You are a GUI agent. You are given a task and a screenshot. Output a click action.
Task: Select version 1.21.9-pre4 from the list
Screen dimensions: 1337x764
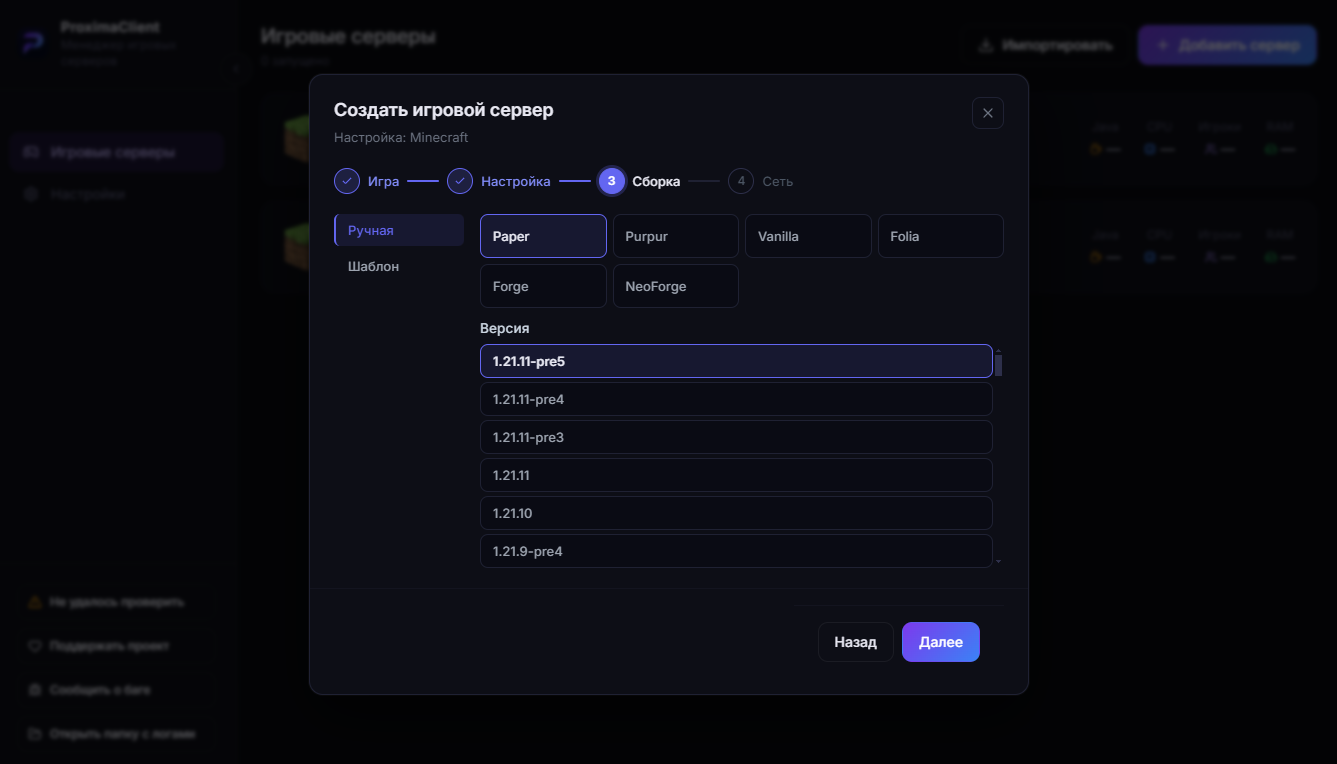[x=736, y=551]
